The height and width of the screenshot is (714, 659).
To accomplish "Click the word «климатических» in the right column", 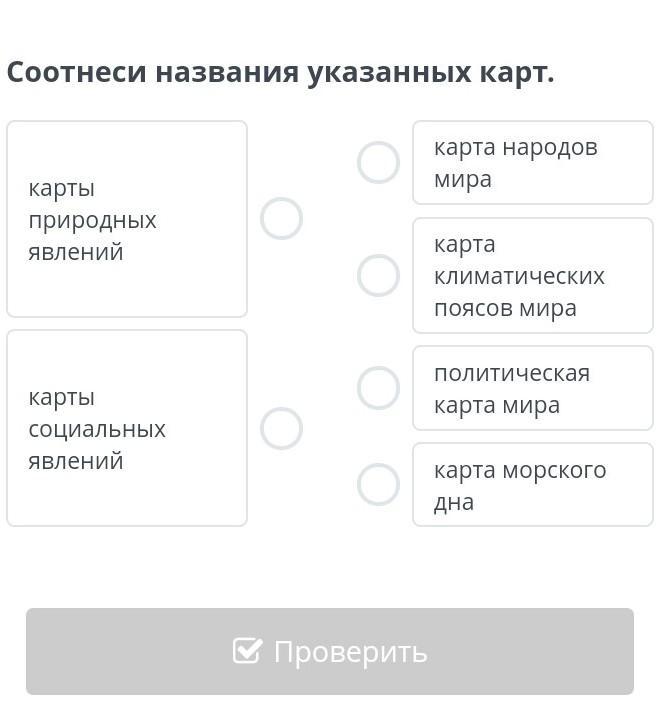I will pos(519,276).
